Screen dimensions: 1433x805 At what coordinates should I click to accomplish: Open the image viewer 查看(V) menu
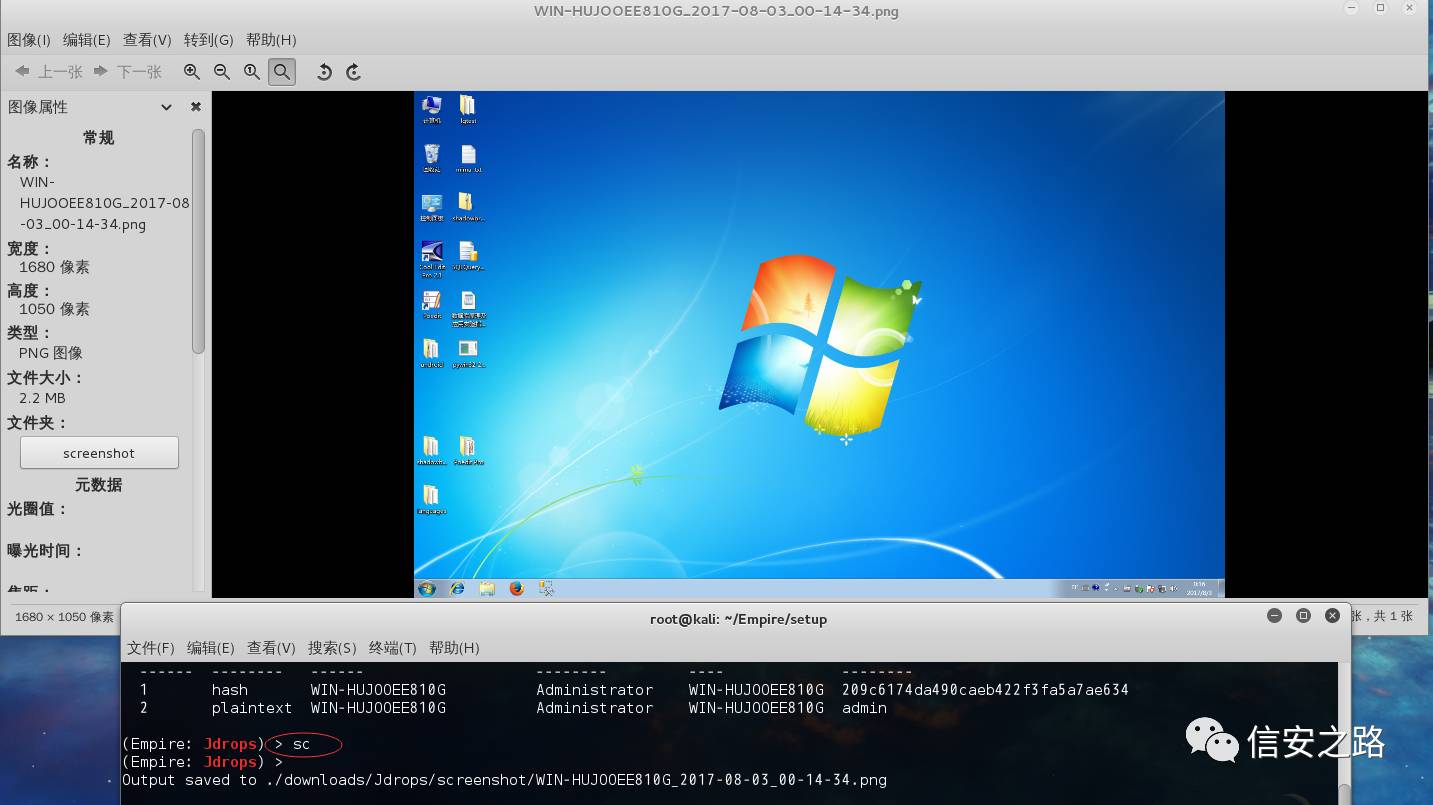(x=147, y=40)
